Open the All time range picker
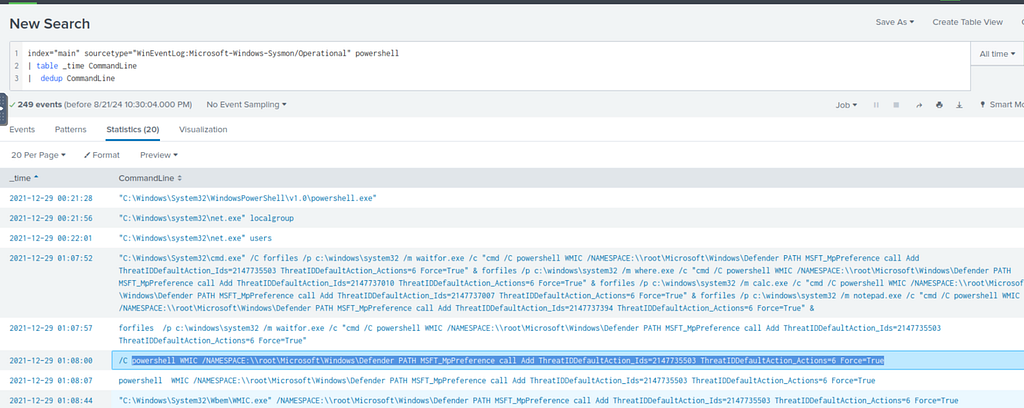The width and height of the screenshot is (1024, 408). [997, 54]
